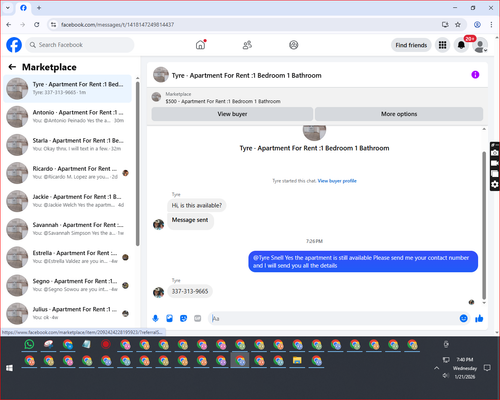
Task: Open the View buyer profile link
Action: 337,181
